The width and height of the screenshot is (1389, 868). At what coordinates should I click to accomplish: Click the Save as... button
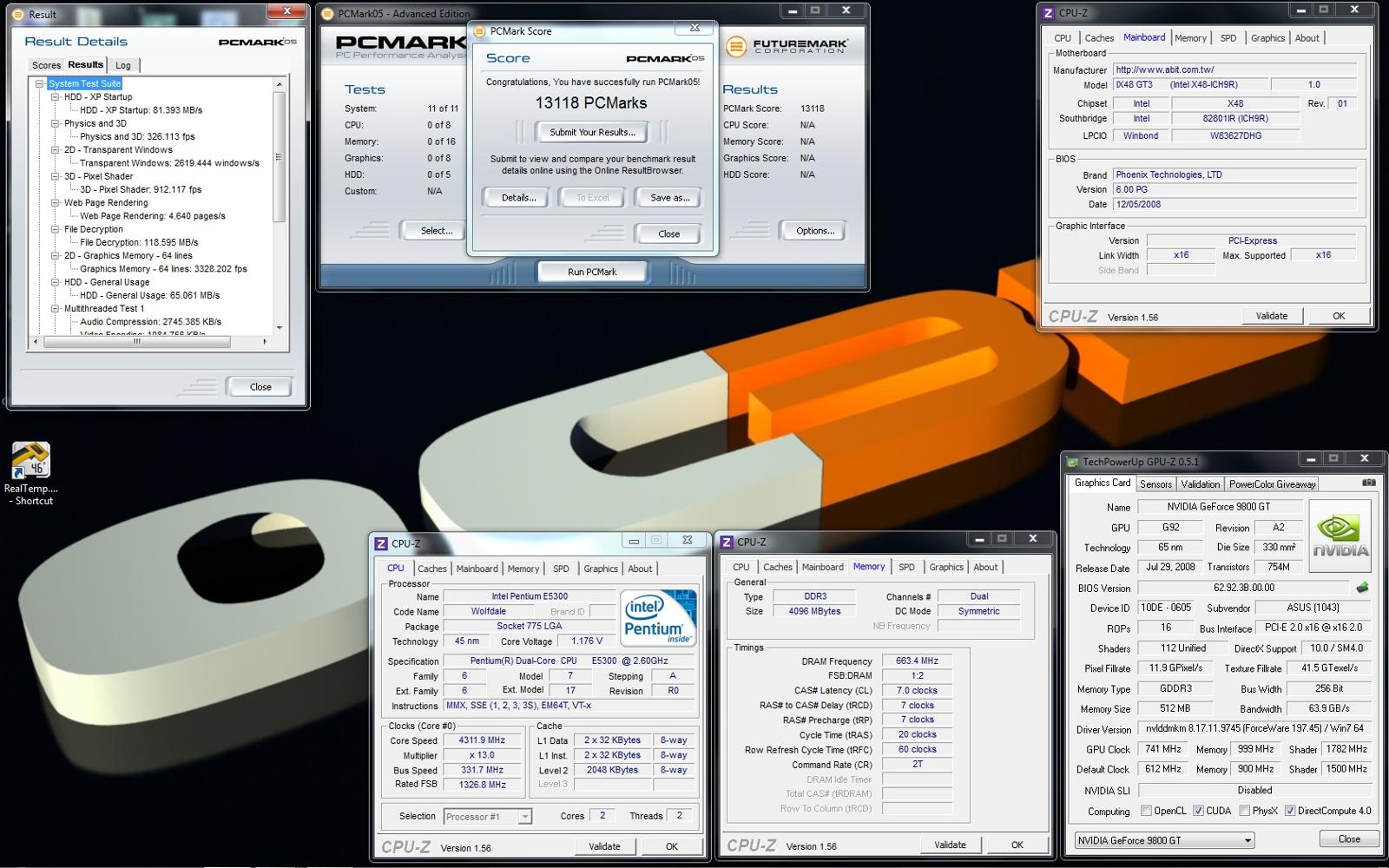(x=670, y=198)
